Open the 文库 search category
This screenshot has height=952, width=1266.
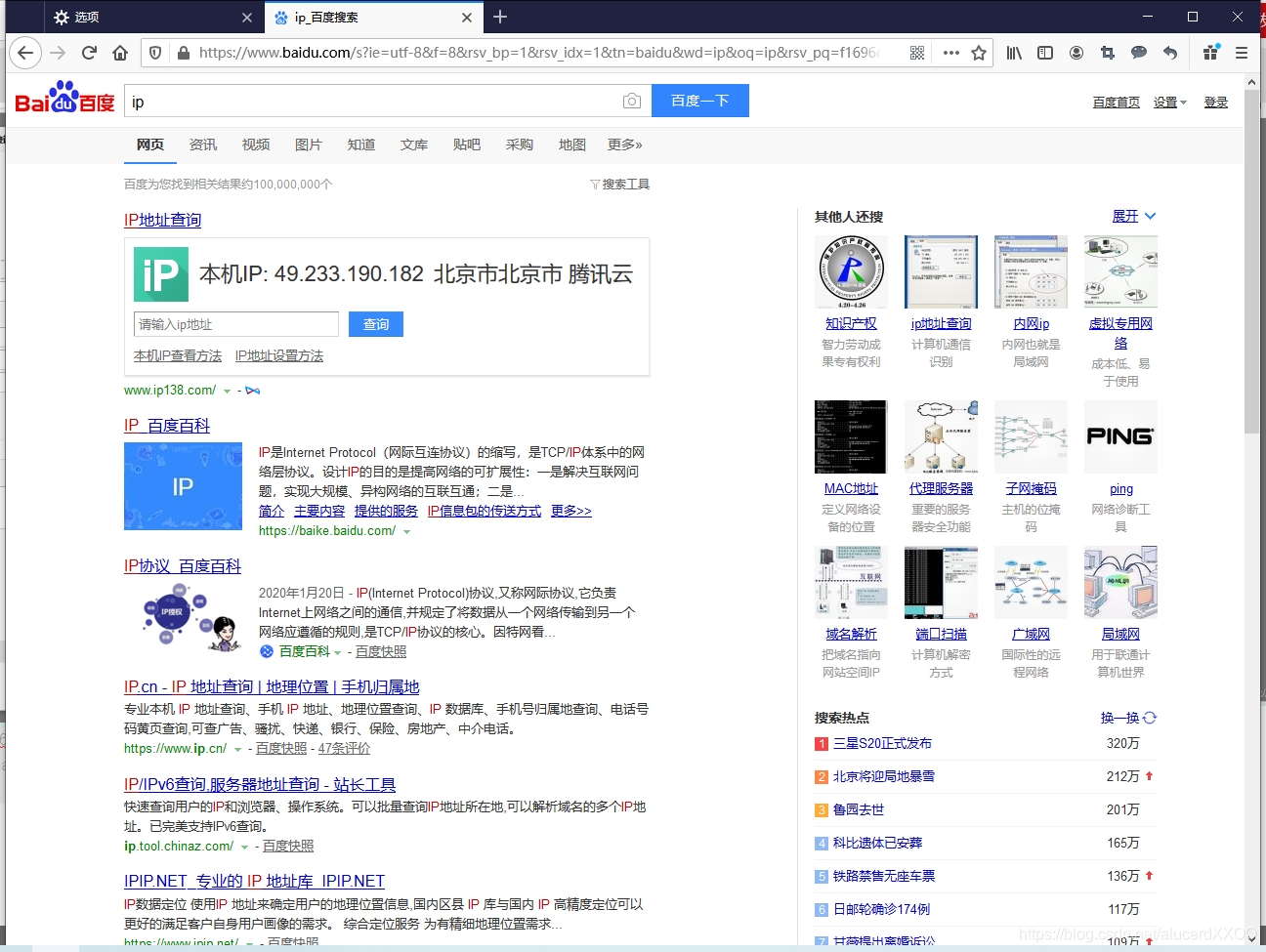[414, 145]
